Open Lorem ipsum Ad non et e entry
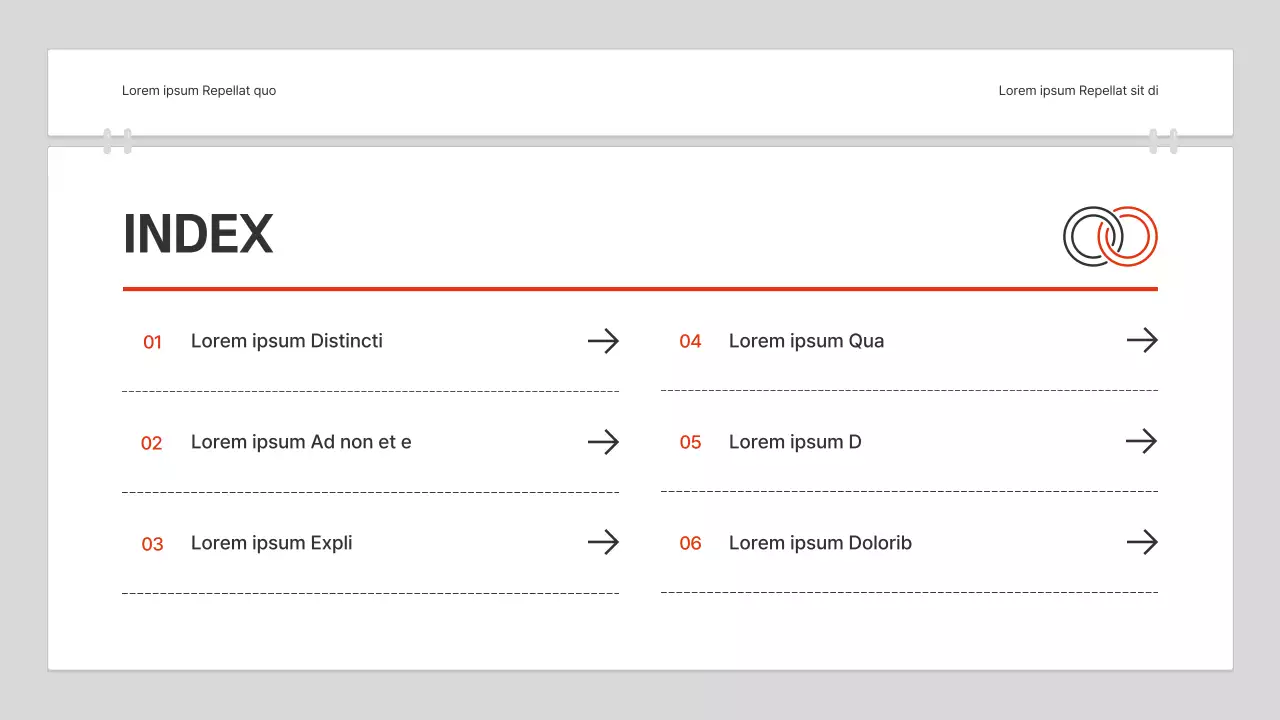The image size is (1280, 720). pyautogui.click(x=301, y=442)
